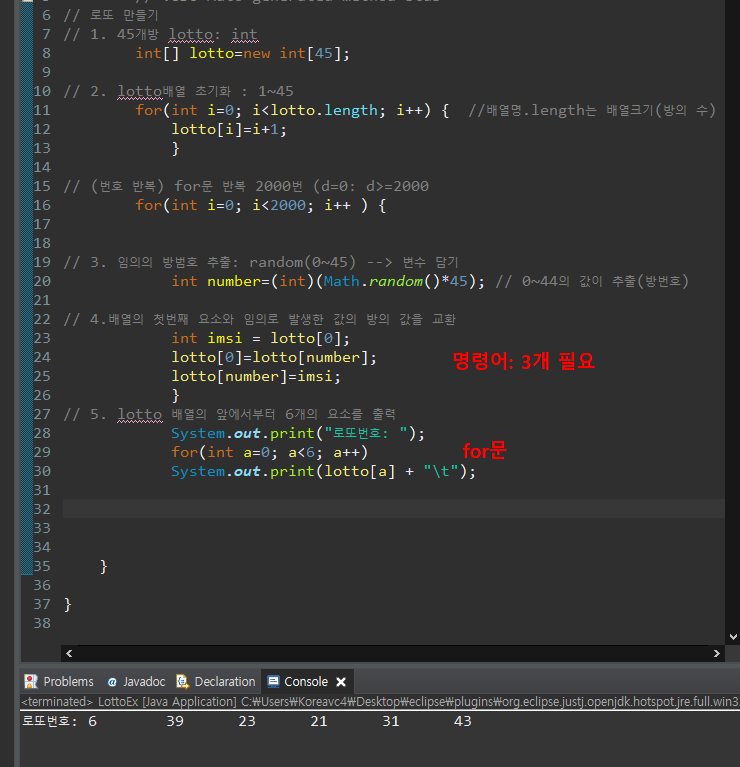Click the comment '// 로또 만들기'
This screenshot has width=740, height=767.
click(111, 15)
